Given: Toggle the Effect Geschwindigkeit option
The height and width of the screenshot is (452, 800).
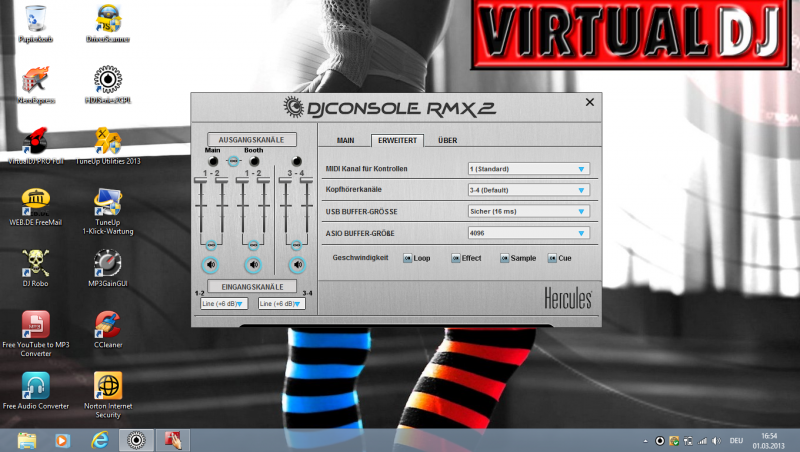Looking at the screenshot, I should (x=456, y=258).
